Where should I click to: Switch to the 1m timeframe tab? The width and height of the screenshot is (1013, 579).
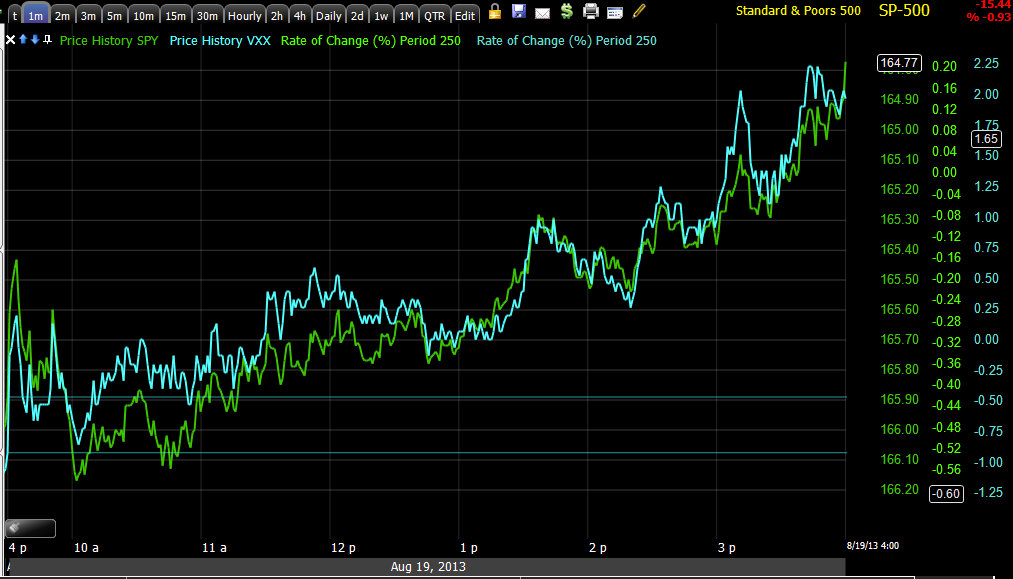tap(36, 16)
